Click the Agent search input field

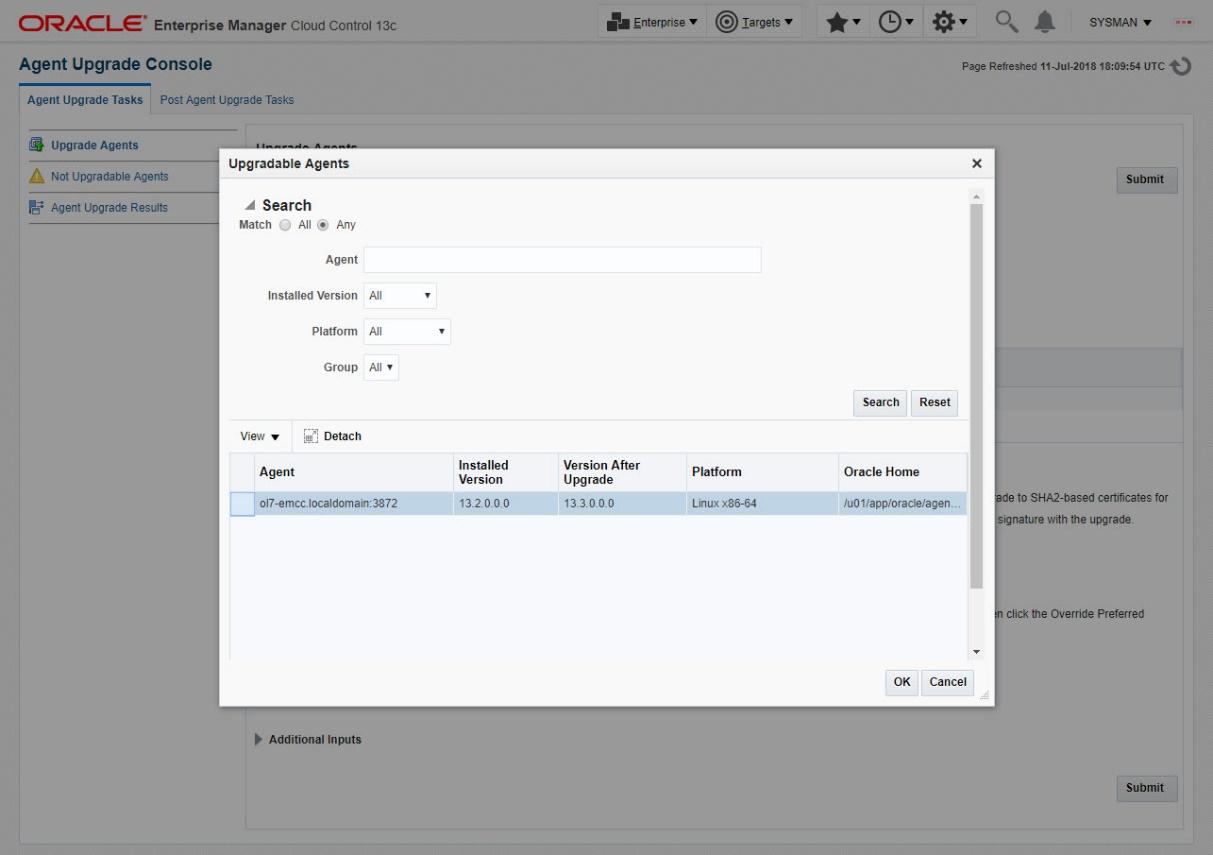click(x=562, y=260)
